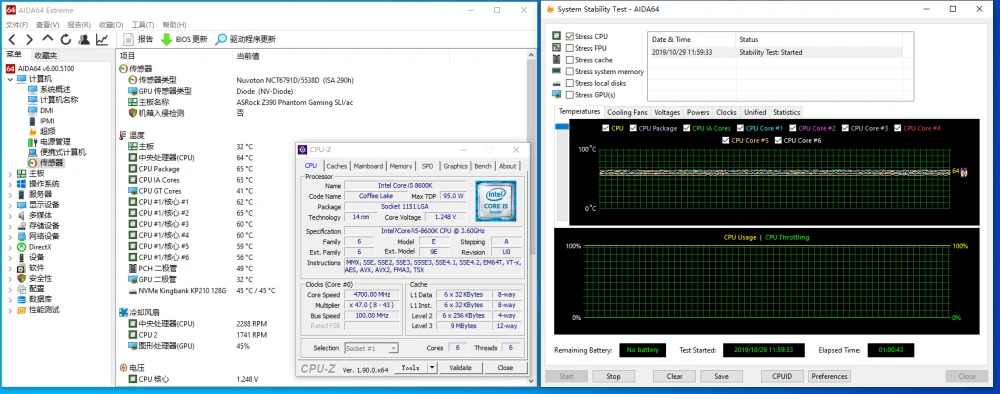
Task: Expand the 显示设备 tree node
Action: (10, 205)
